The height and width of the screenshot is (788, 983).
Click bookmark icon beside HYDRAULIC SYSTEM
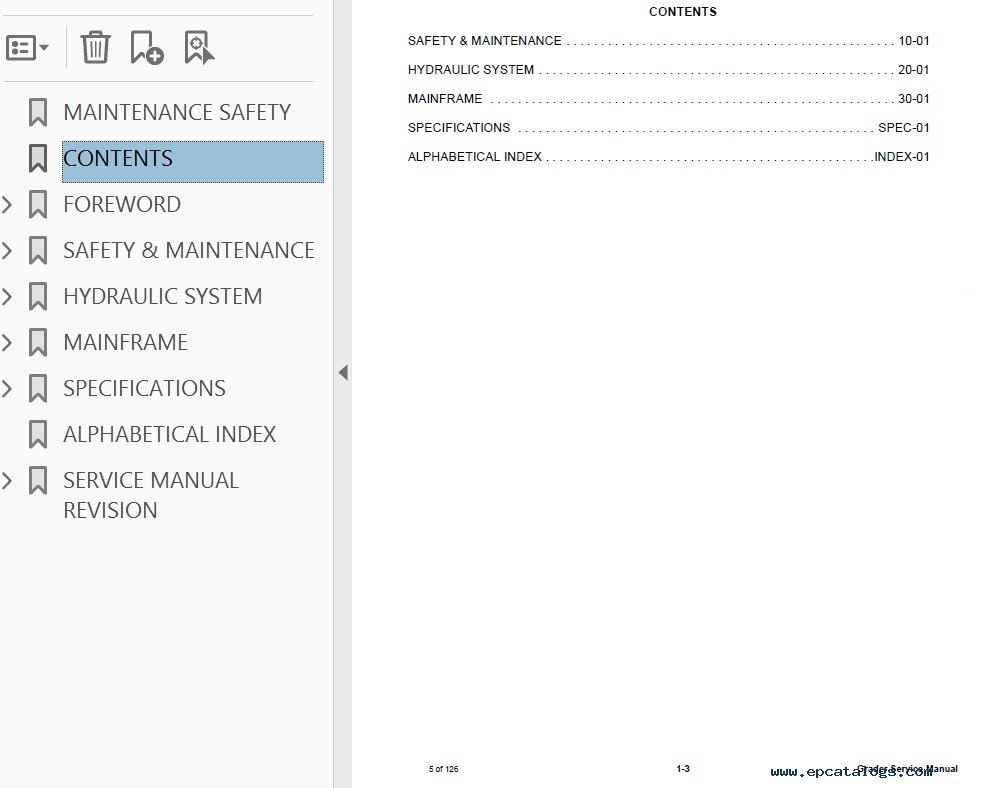[38, 296]
